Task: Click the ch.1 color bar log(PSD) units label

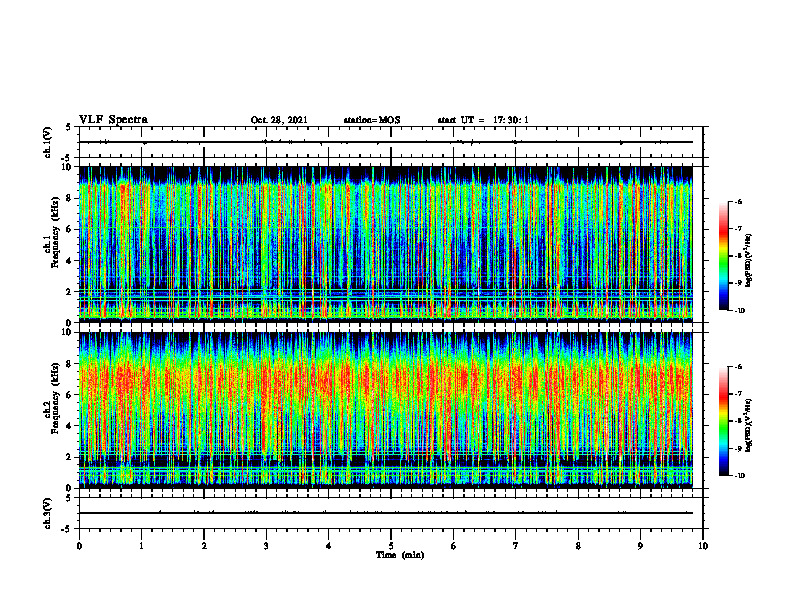Action: click(750, 261)
